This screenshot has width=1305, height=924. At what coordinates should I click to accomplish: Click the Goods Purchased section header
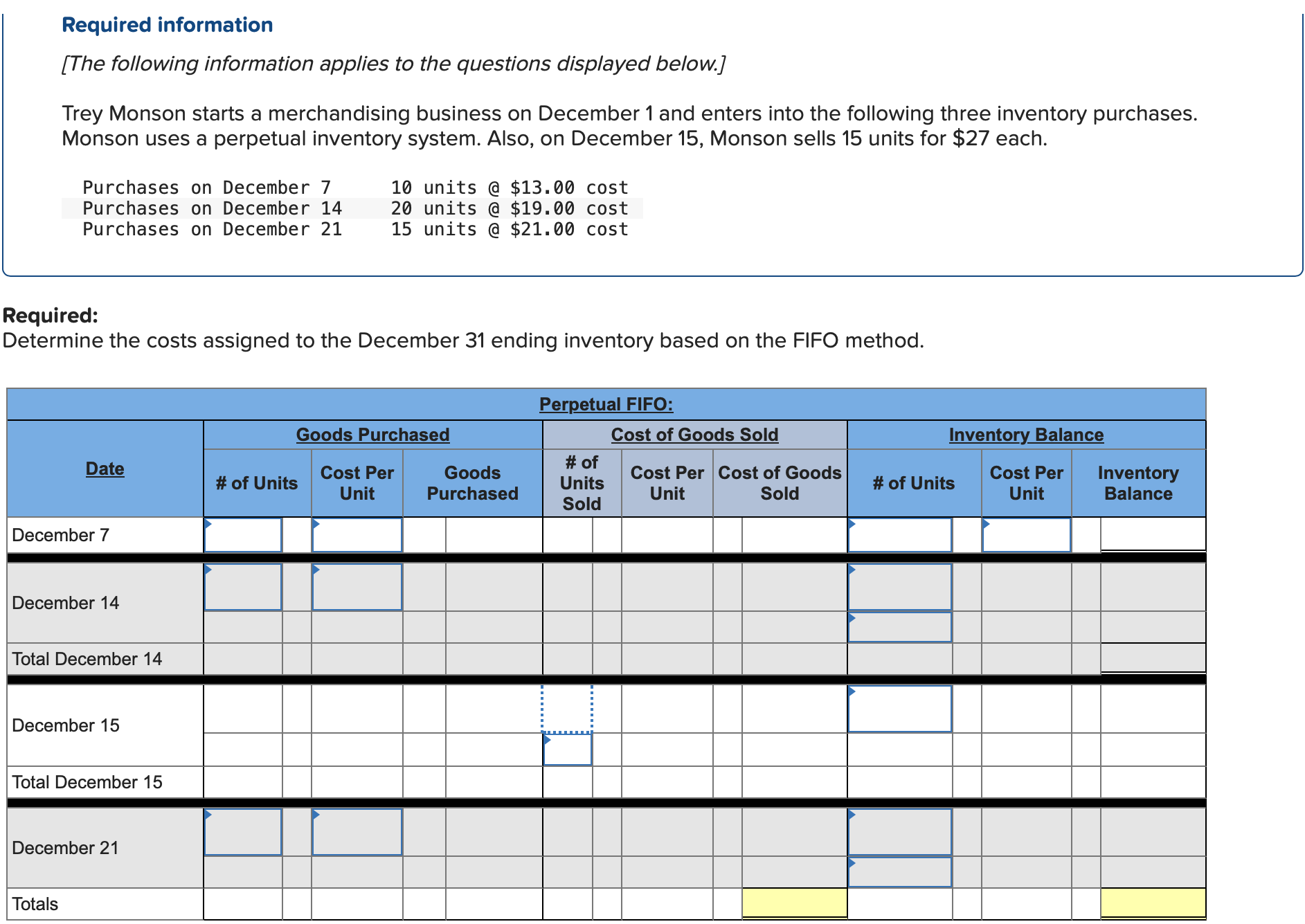click(372, 435)
